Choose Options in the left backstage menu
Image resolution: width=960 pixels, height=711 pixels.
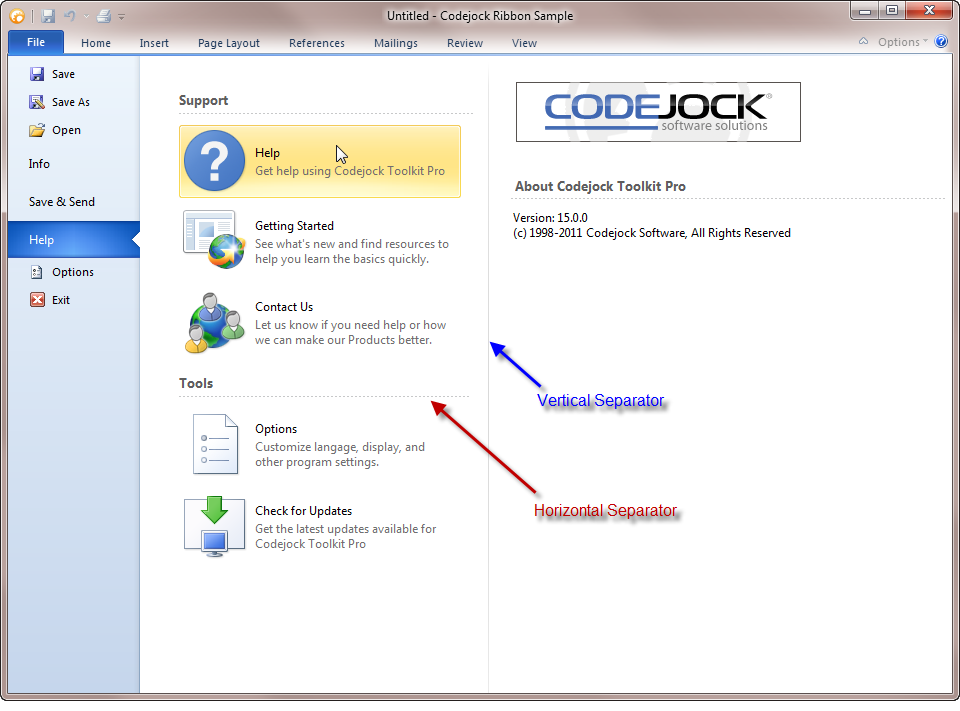(73, 272)
